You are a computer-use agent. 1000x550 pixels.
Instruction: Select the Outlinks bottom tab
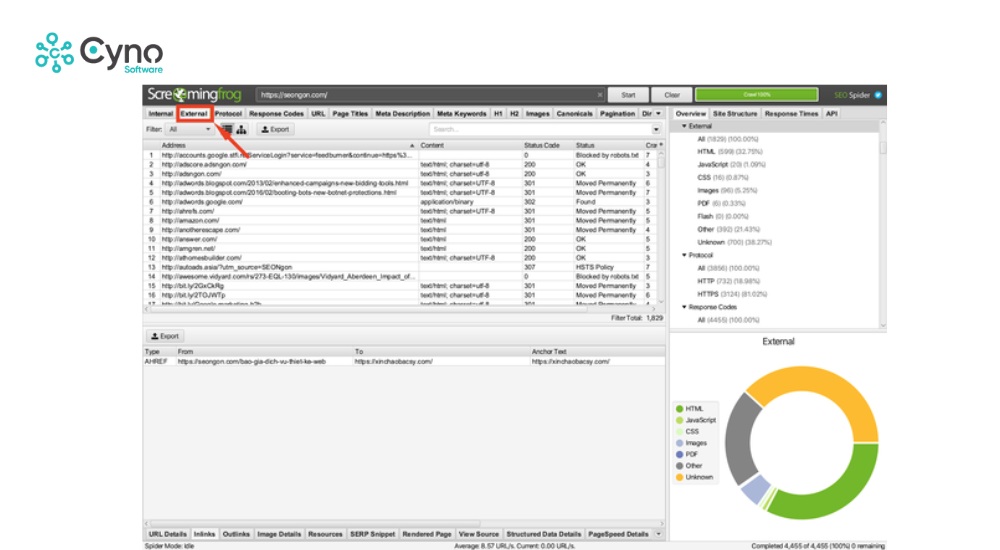point(236,535)
